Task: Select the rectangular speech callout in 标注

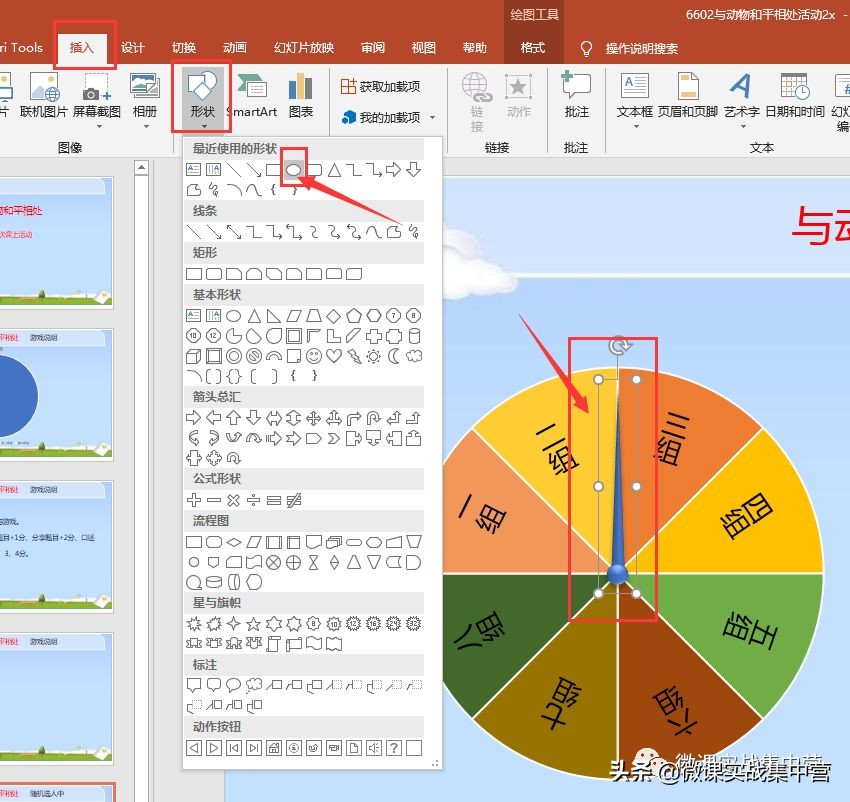Action: click(x=194, y=685)
